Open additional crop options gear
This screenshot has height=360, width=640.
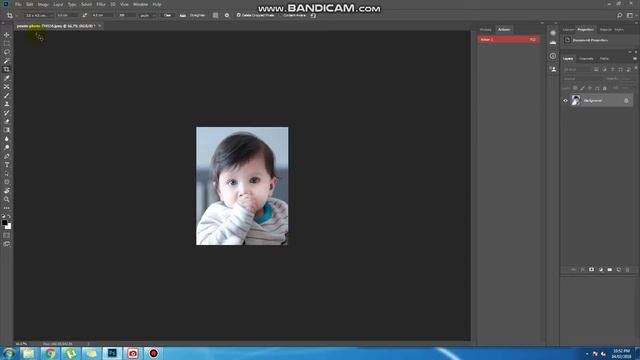pyautogui.click(x=227, y=16)
